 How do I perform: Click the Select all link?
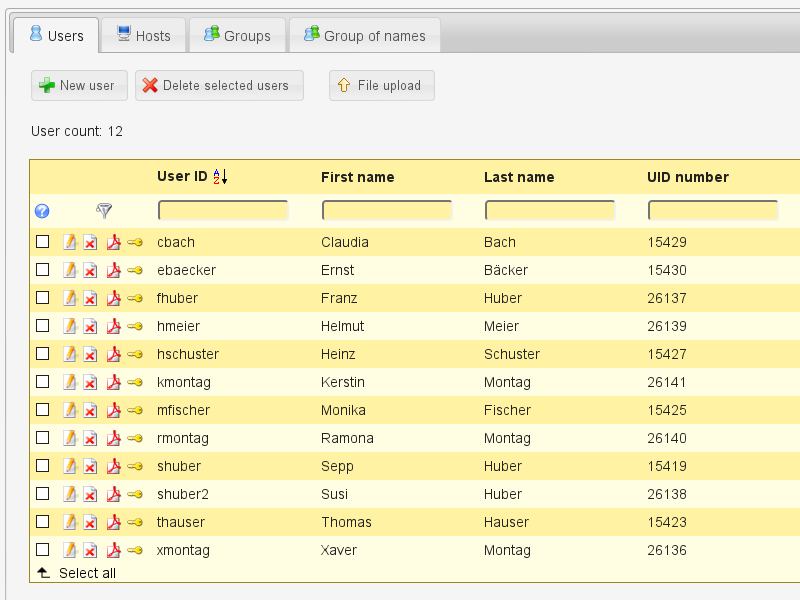tap(87, 573)
